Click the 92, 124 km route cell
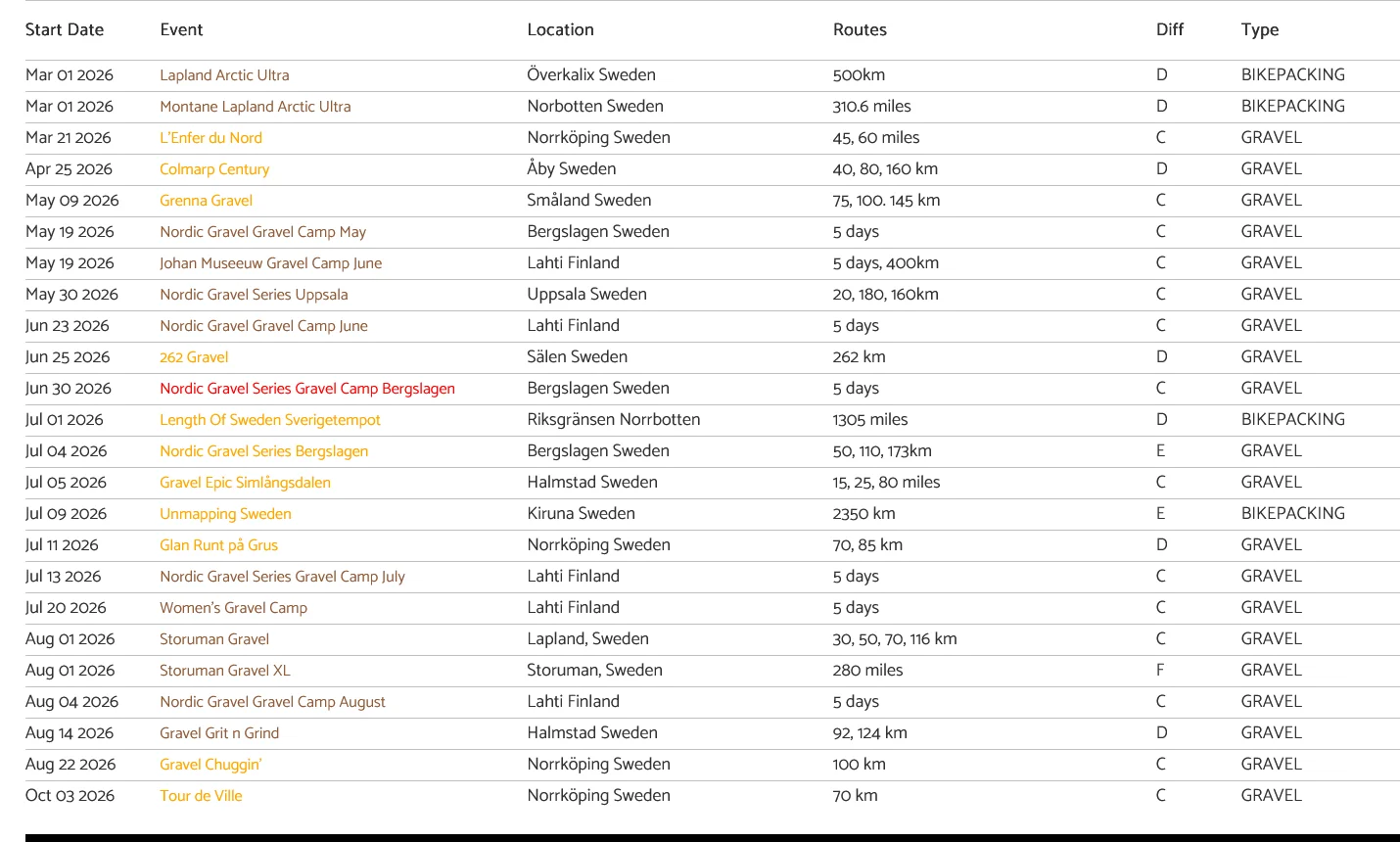Screen dimensions: 1400x842 click(870, 733)
